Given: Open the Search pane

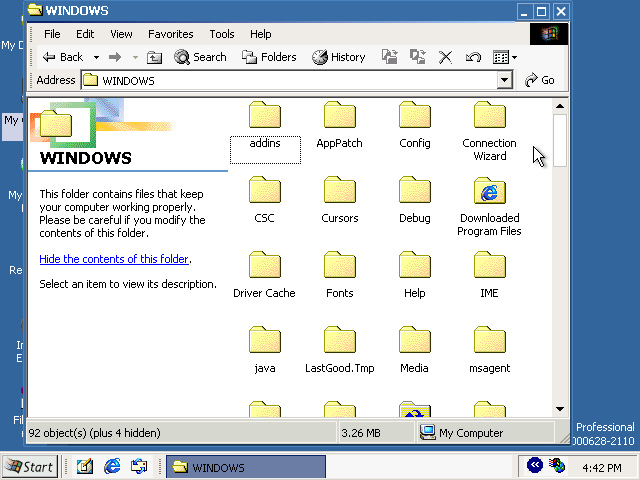Looking at the screenshot, I should [x=200, y=57].
